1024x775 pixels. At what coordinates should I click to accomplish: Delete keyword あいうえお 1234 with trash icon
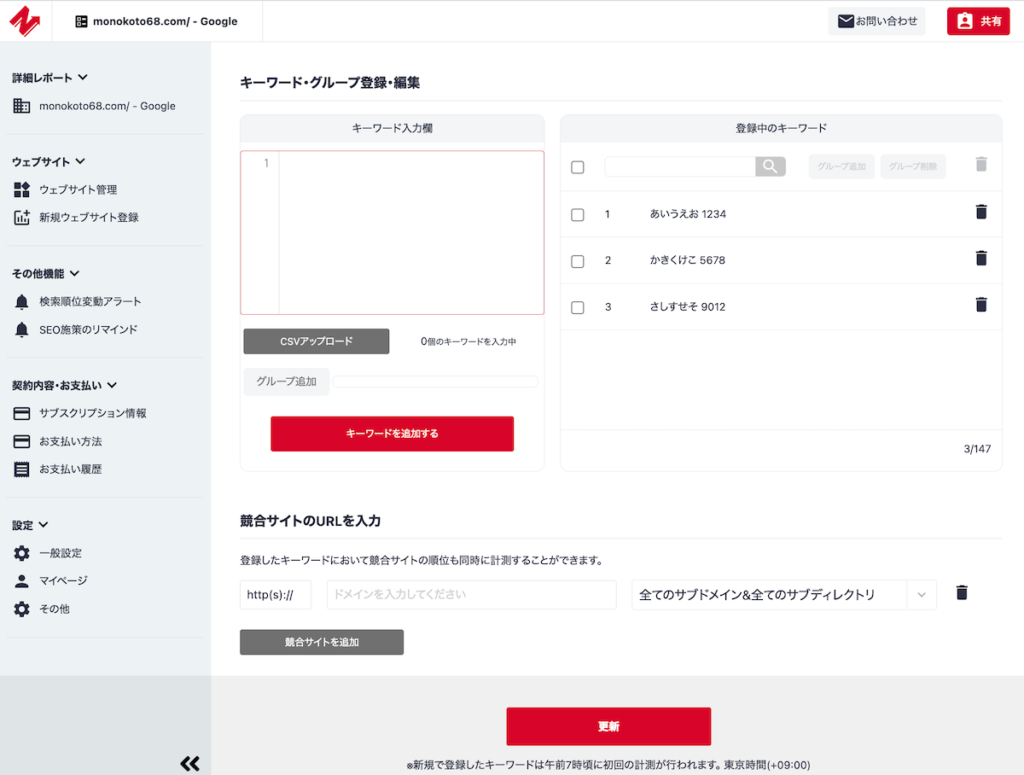pyautogui.click(x=980, y=212)
